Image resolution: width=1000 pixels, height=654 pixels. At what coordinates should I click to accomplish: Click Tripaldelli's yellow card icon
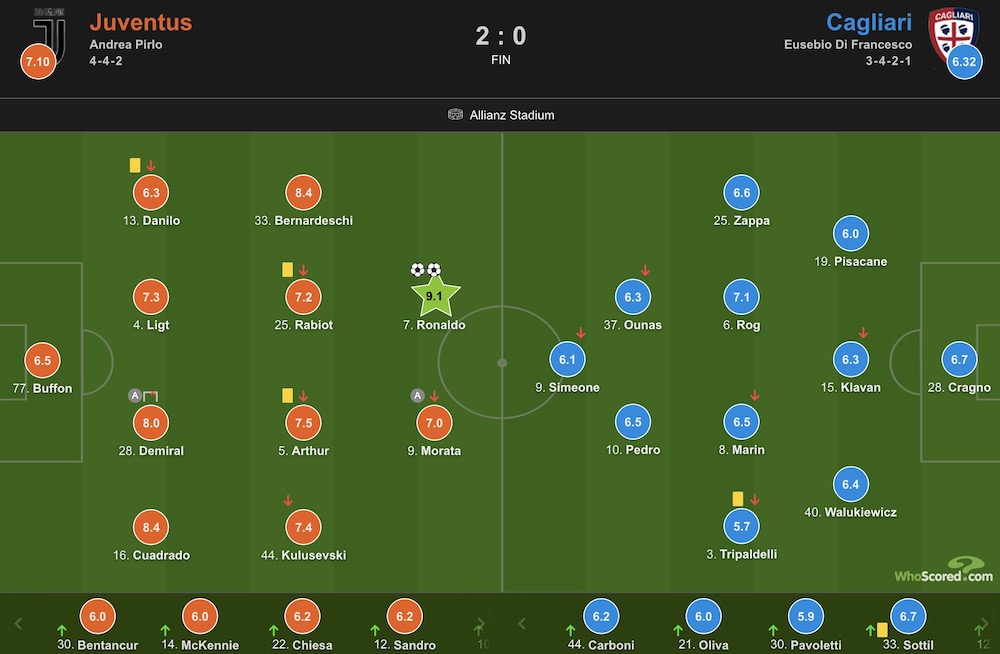click(x=738, y=499)
